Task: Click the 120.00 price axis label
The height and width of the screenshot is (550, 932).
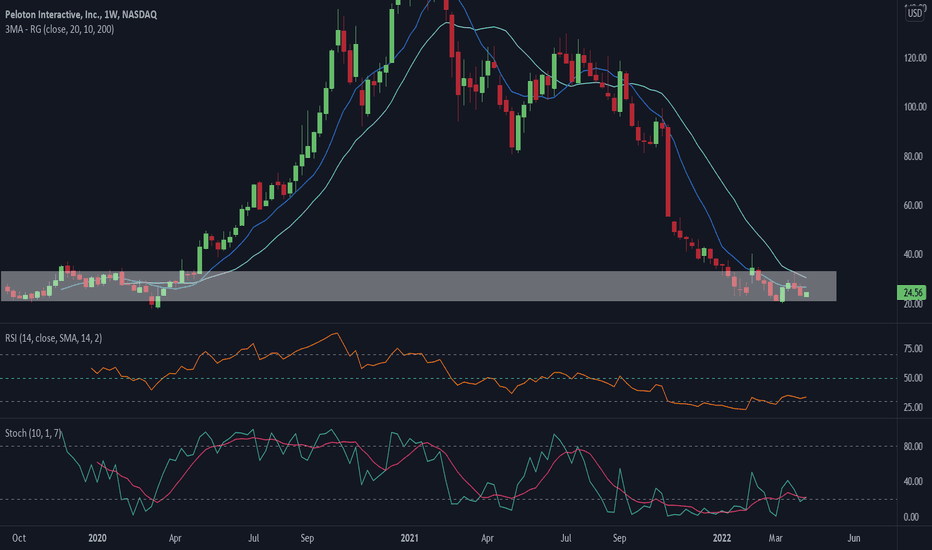Action: tap(915, 58)
